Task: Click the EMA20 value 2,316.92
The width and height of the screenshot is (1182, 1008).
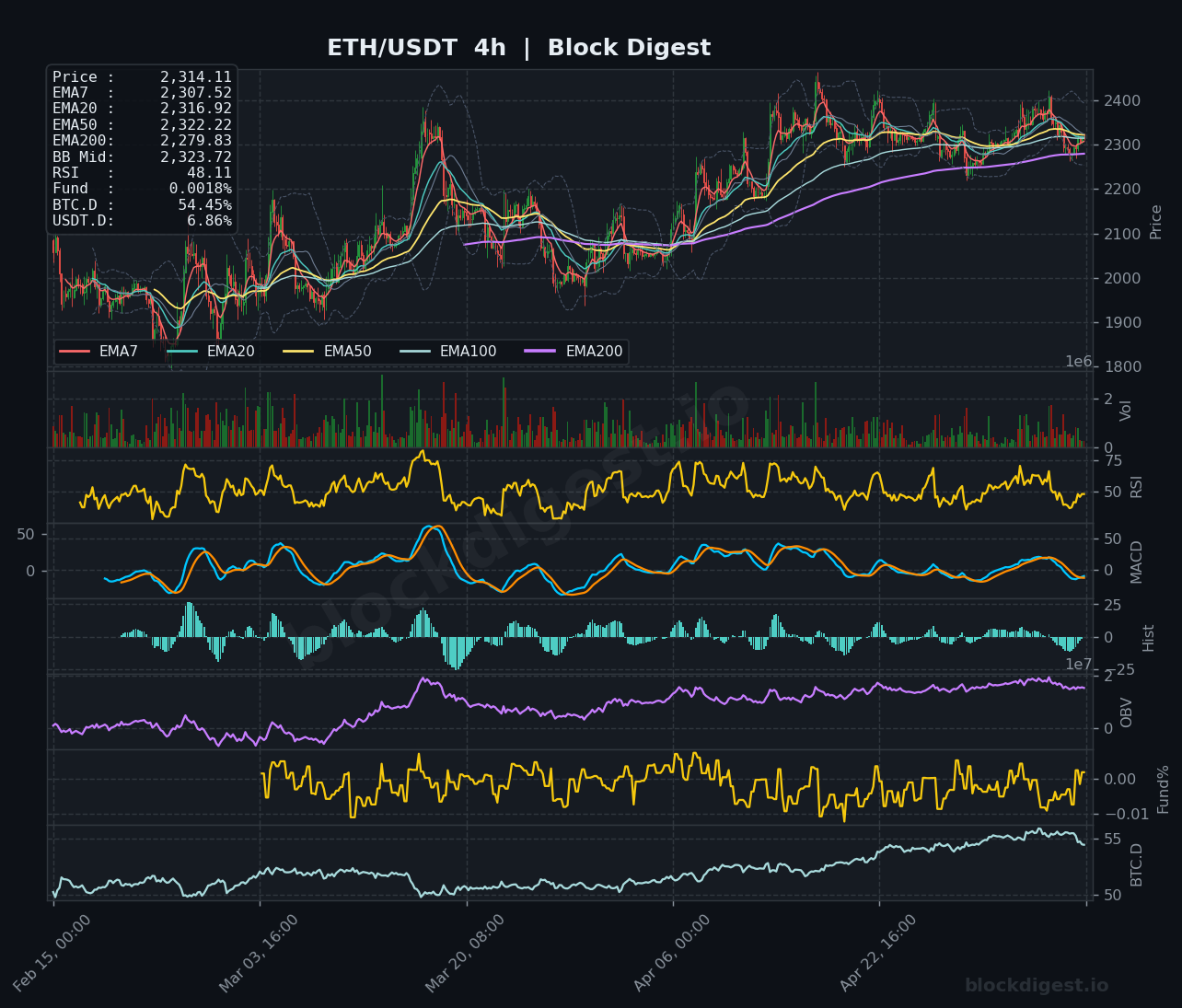Action: (196, 109)
